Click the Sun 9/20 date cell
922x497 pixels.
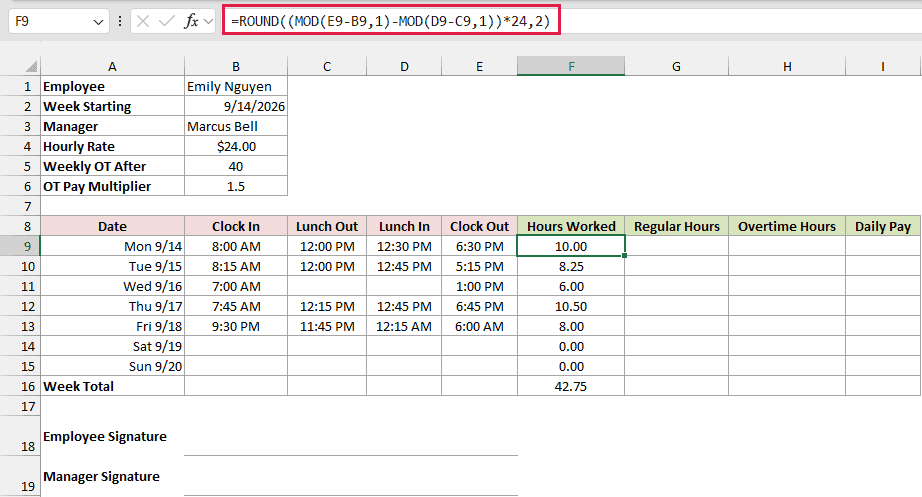click(112, 366)
